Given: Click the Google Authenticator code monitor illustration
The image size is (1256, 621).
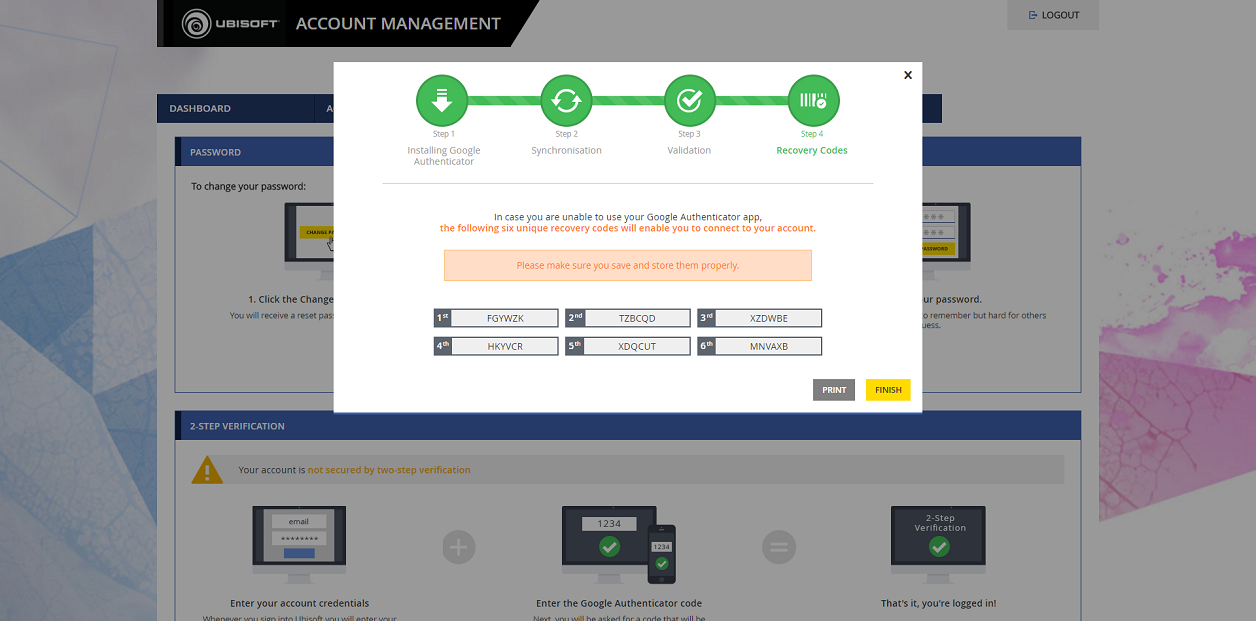Looking at the screenshot, I should click(619, 545).
